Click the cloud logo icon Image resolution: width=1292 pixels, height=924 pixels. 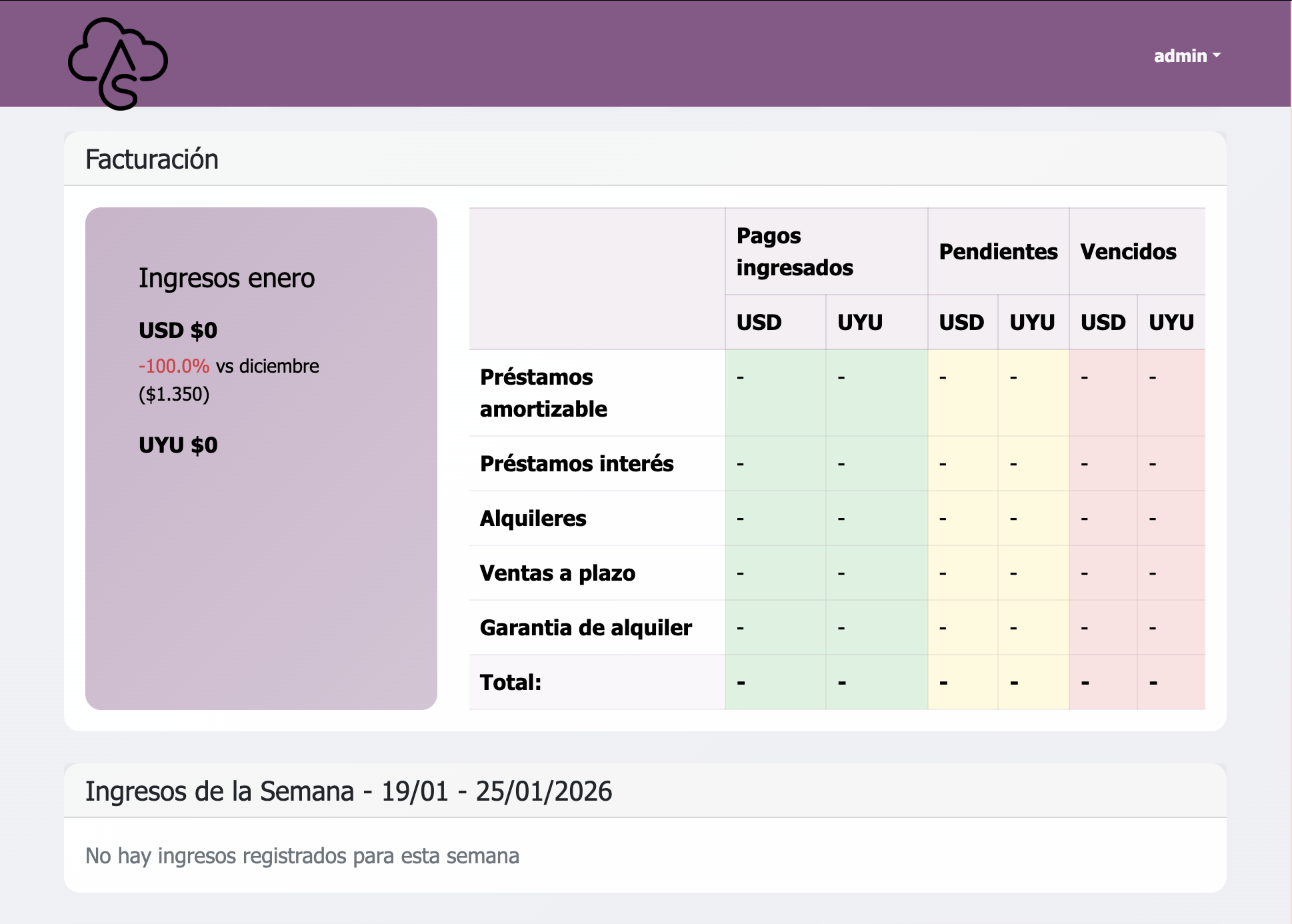(118, 63)
